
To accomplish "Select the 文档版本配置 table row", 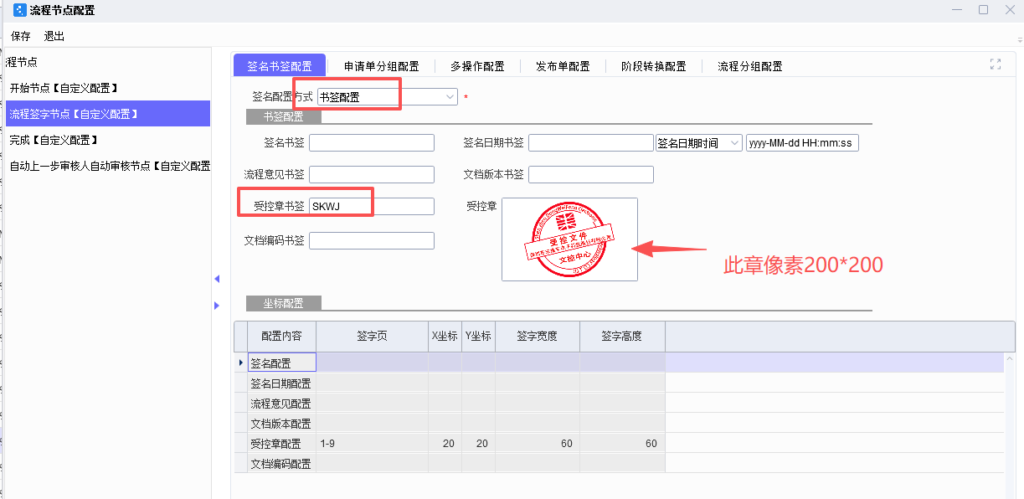I will point(619,423).
